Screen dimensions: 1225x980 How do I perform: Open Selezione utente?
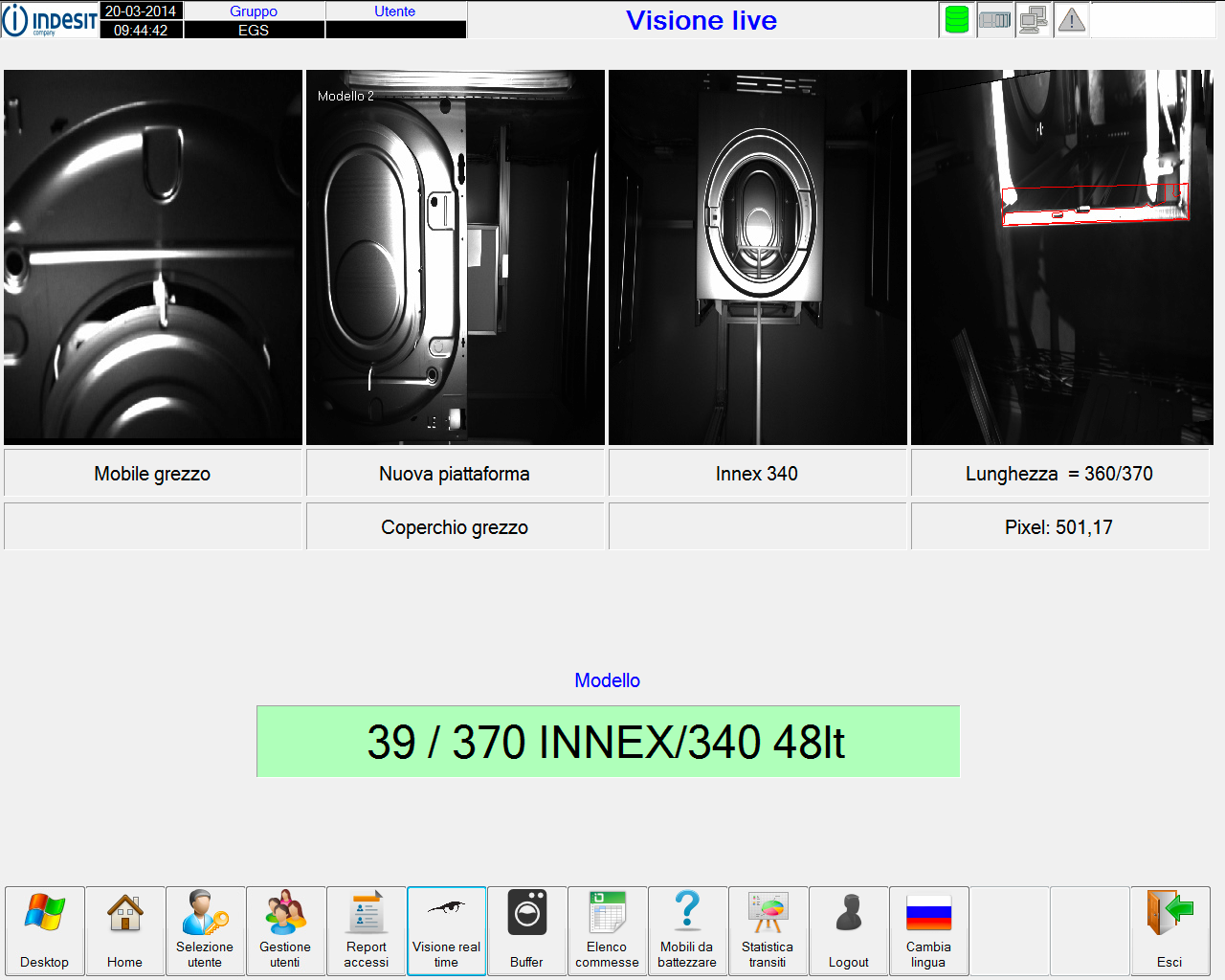click(206, 931)
